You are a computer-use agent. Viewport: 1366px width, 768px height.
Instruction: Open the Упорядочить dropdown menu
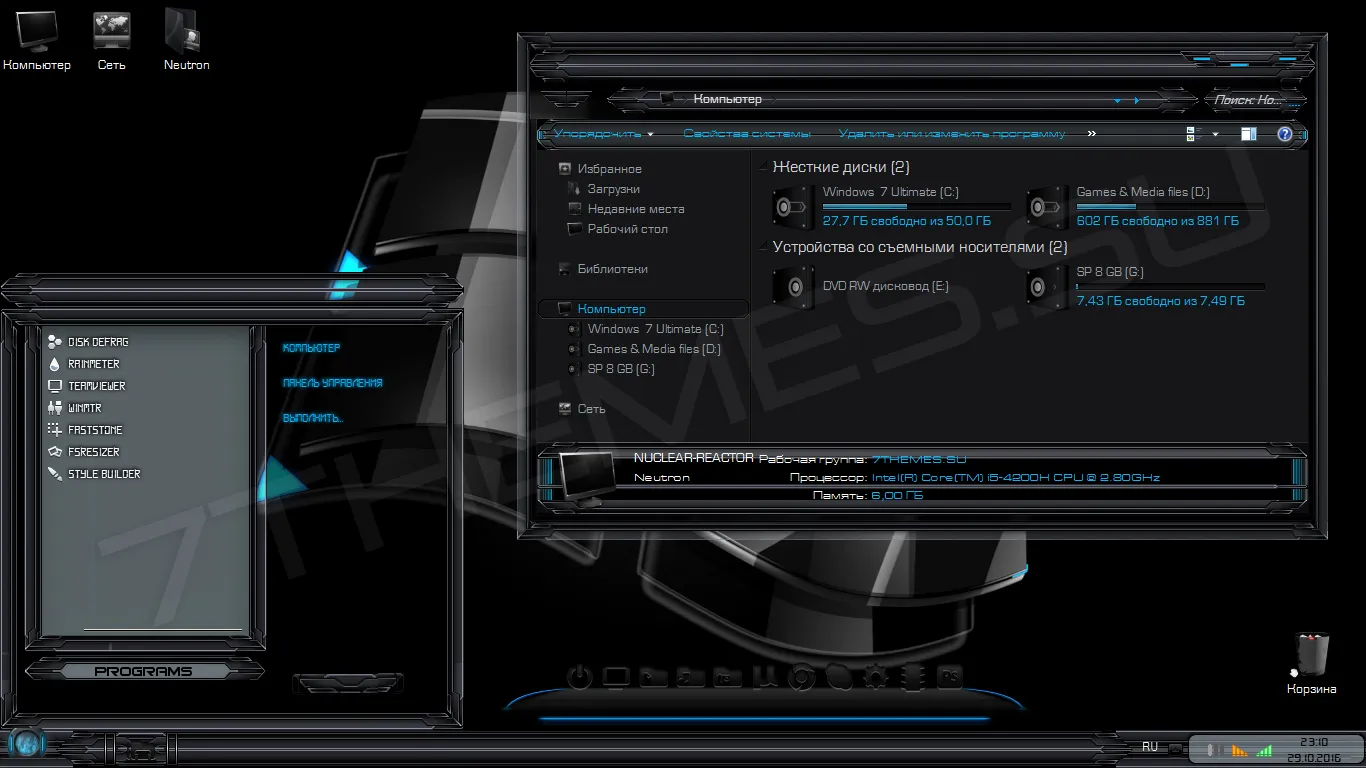coord(603,134)
